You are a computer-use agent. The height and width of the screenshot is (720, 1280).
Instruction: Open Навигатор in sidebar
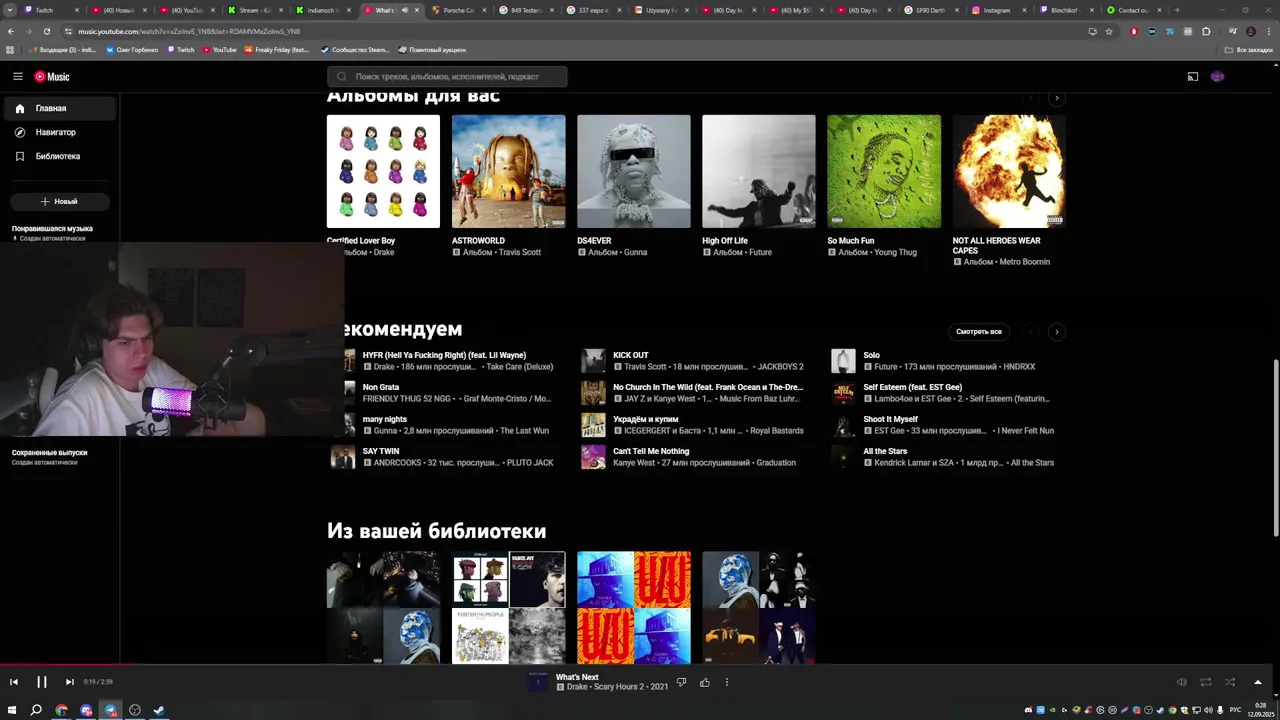point(59,132)
